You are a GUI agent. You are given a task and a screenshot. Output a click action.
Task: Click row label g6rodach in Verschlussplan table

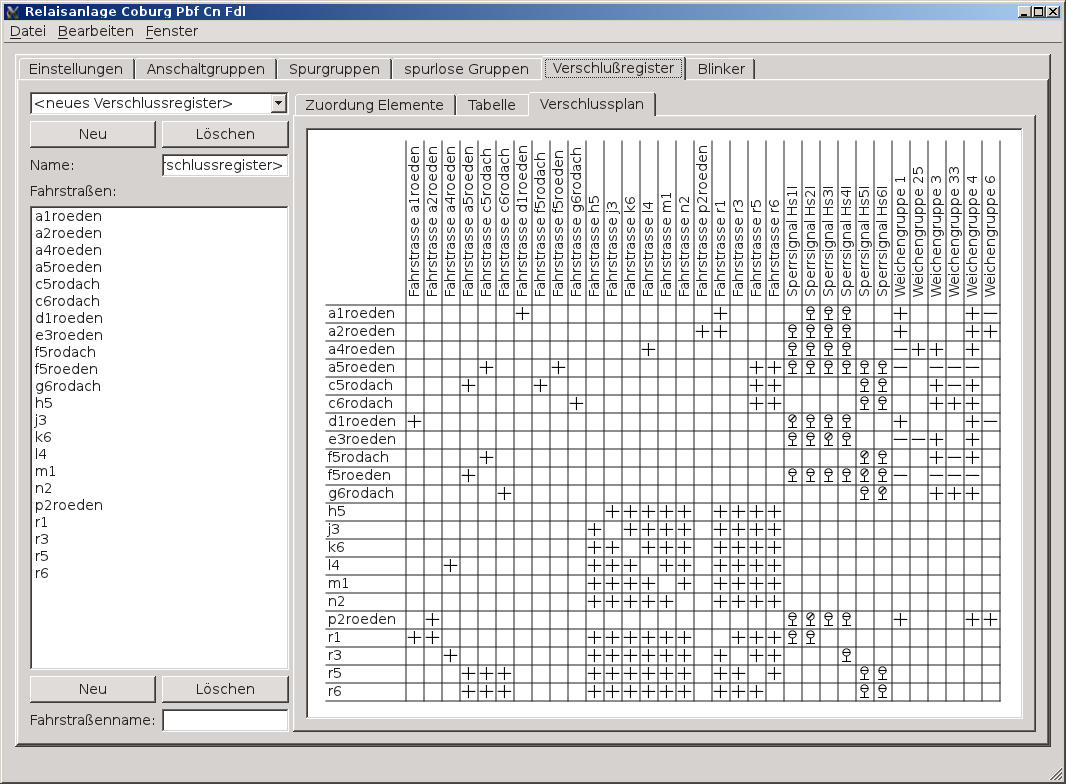tap(361, 493)
